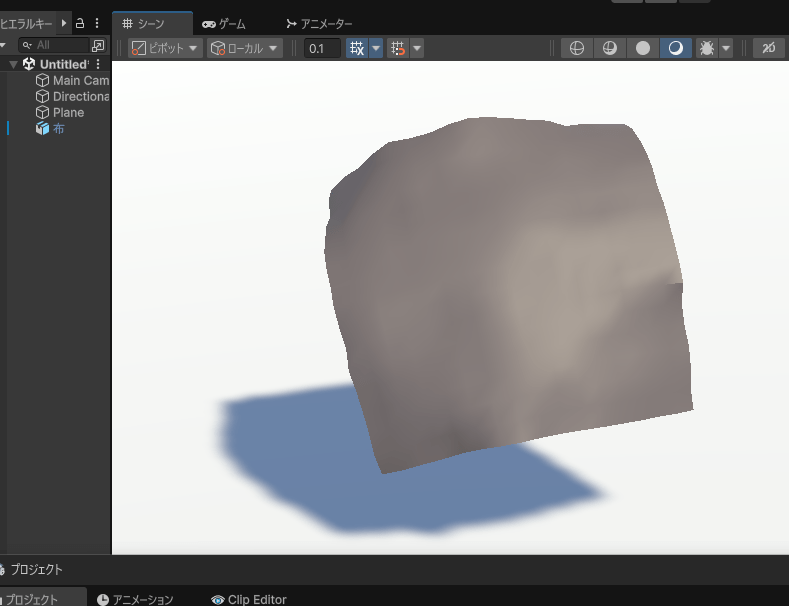Open the Clip Editor tab
The height and width of the screenshot is (606, 789).
(249, 599)
